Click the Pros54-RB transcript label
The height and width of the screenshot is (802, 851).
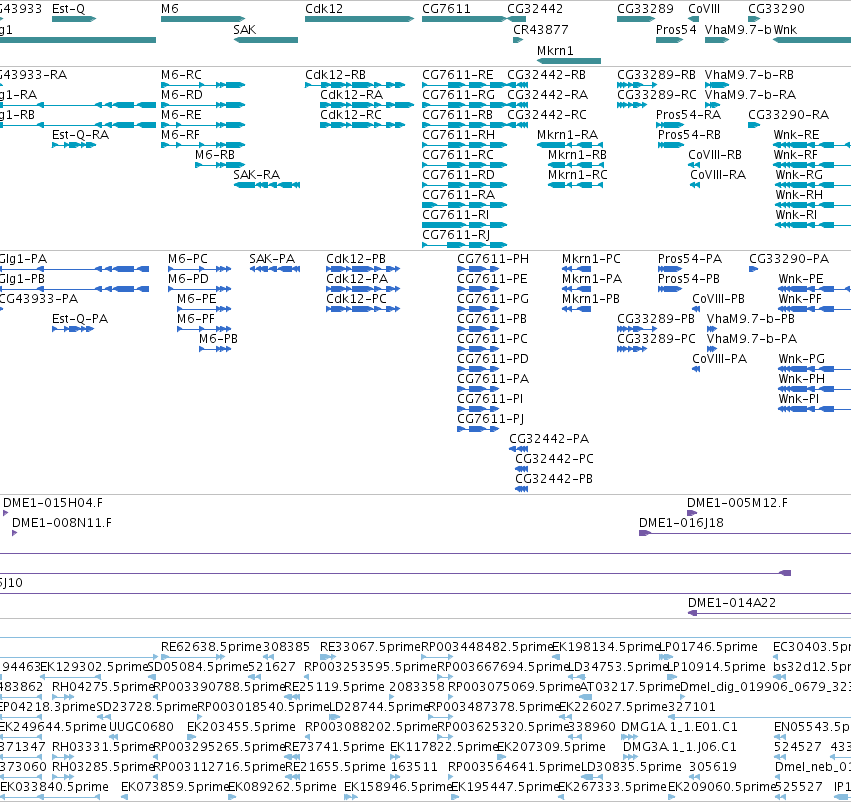click(x=689, y=135)
